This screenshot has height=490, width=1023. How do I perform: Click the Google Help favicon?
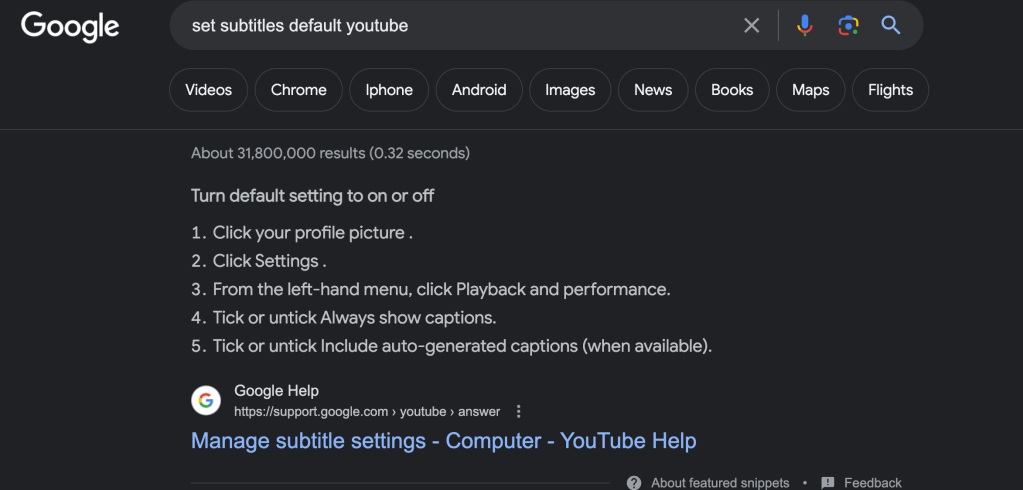206,401
